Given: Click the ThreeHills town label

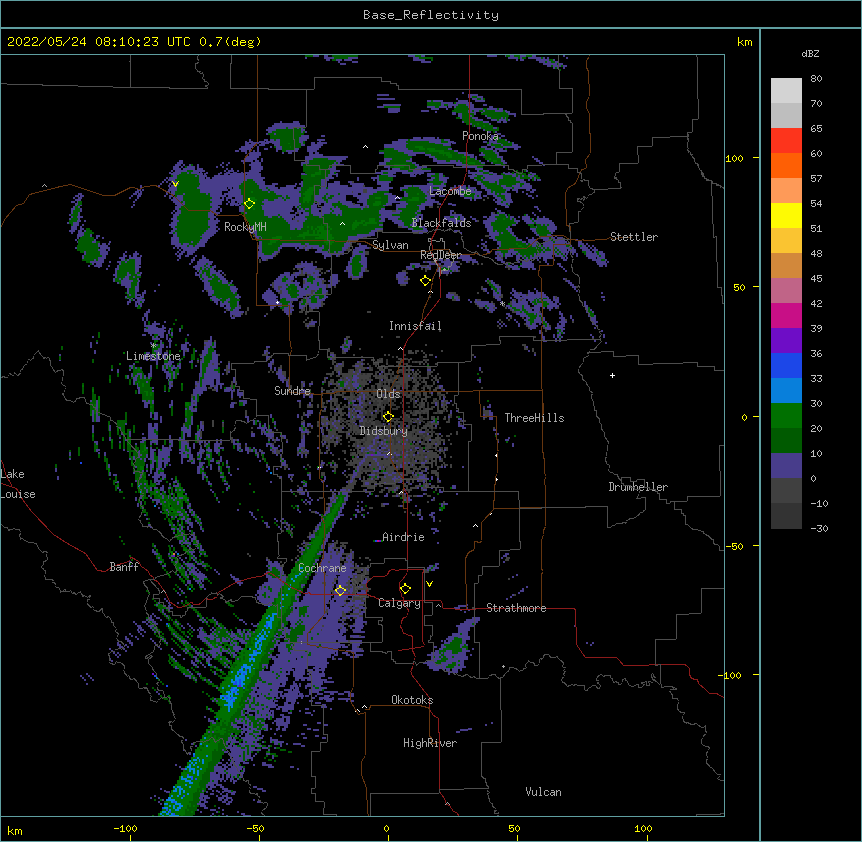Looking at the screenshot, I should [x=534, y=418].
